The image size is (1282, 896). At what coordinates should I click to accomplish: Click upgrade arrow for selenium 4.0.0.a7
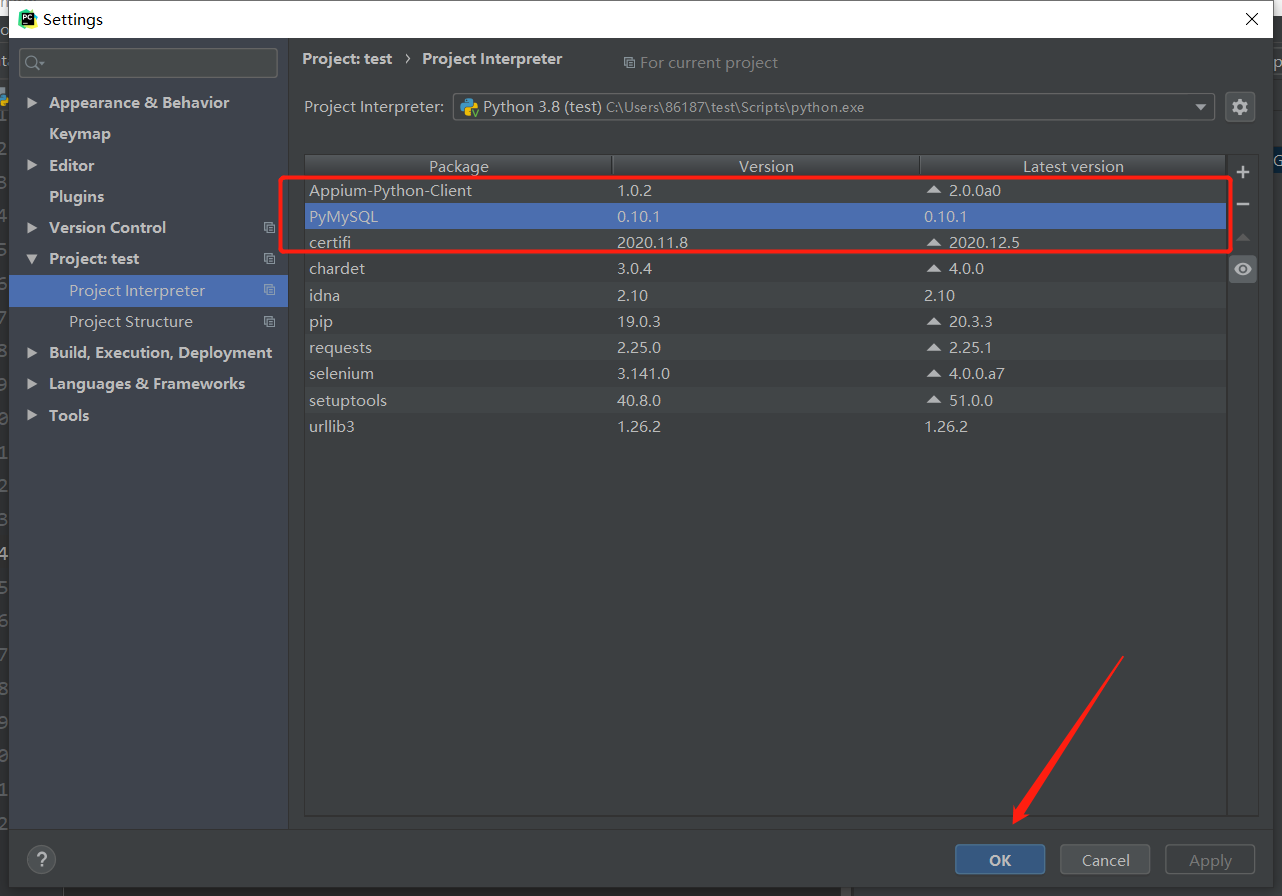(x=934, y=374)
